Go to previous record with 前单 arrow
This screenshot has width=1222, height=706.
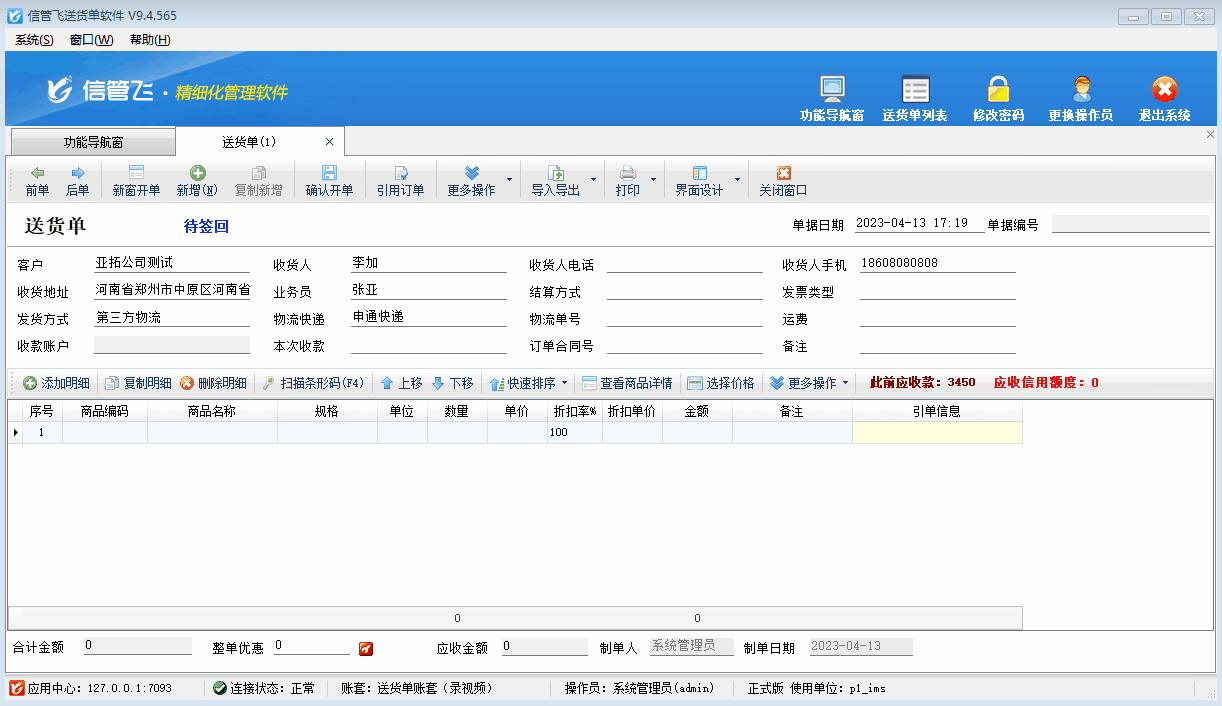coord(37,180)
